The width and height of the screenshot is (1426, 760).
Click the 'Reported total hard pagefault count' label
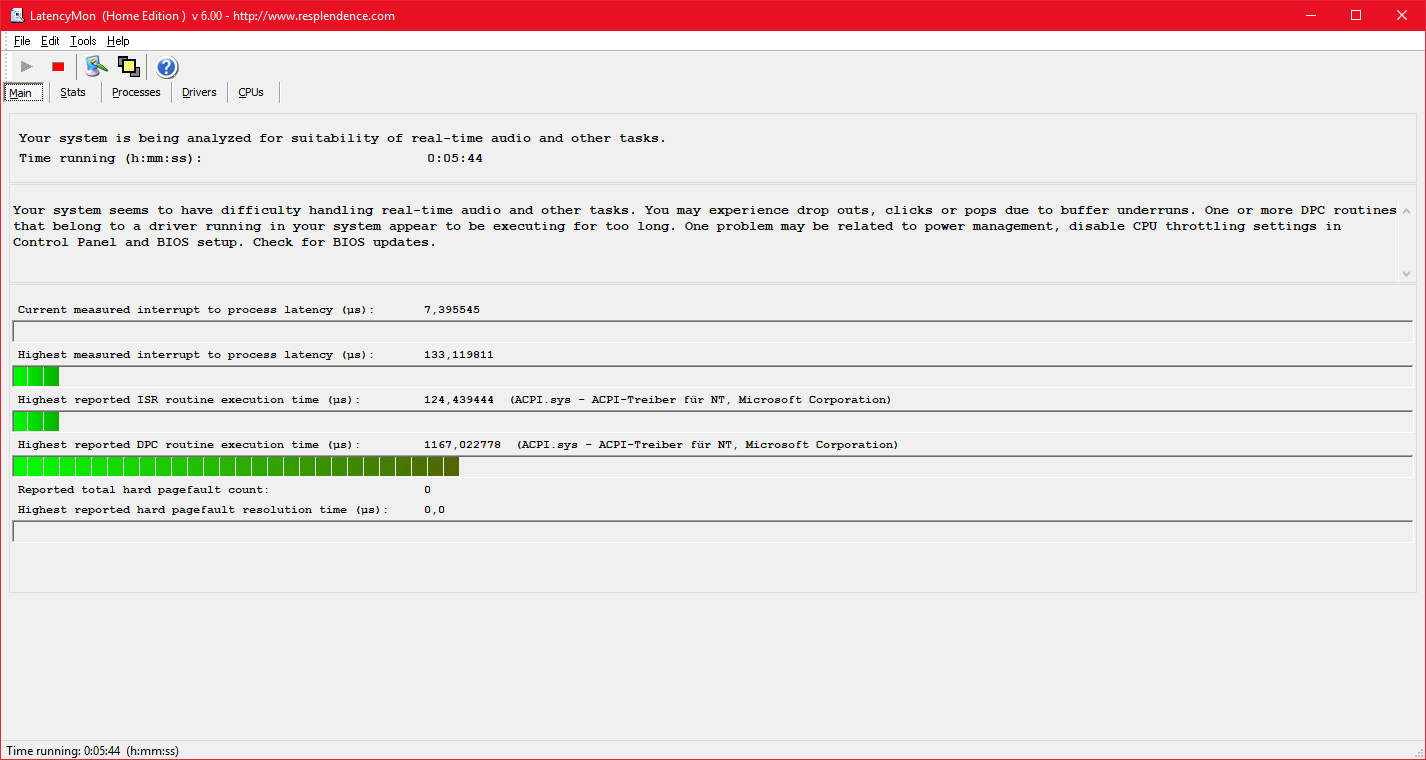click(x=143, y=490)
